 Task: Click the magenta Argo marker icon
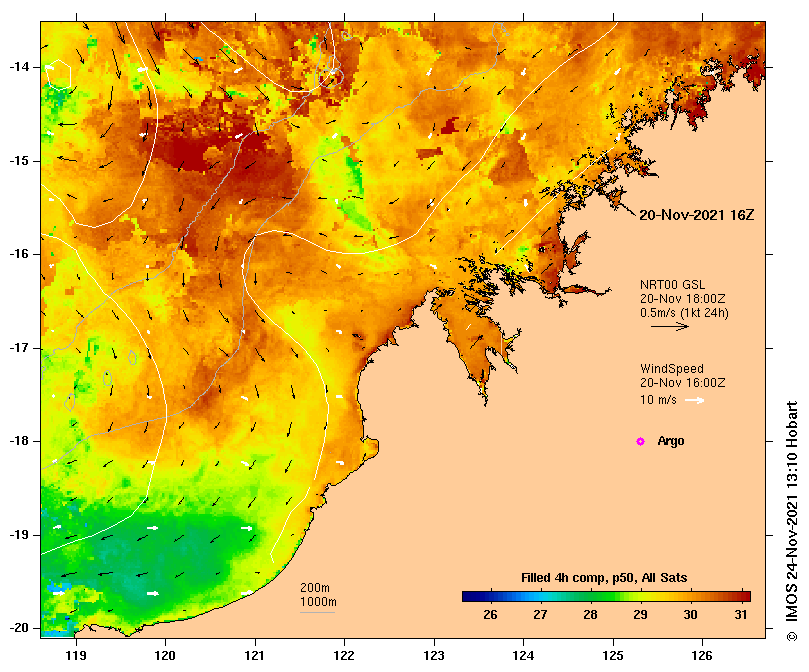click(640, 441)
